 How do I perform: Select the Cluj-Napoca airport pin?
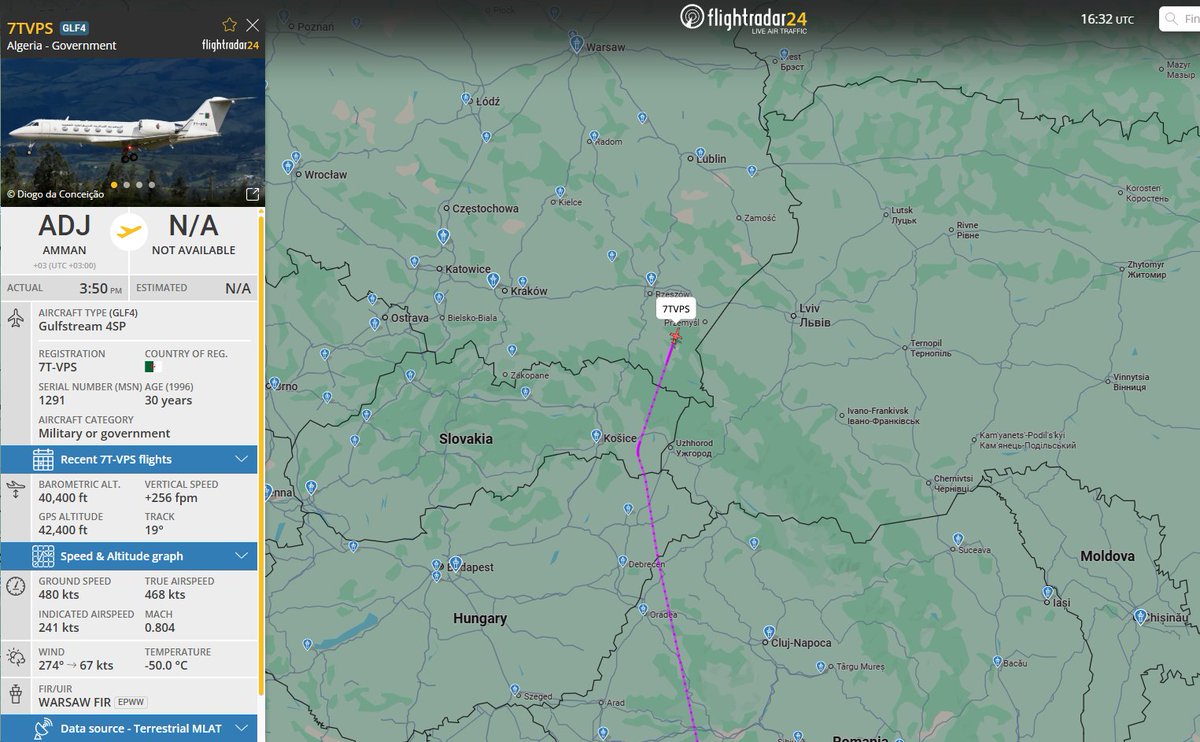[770, 633]
